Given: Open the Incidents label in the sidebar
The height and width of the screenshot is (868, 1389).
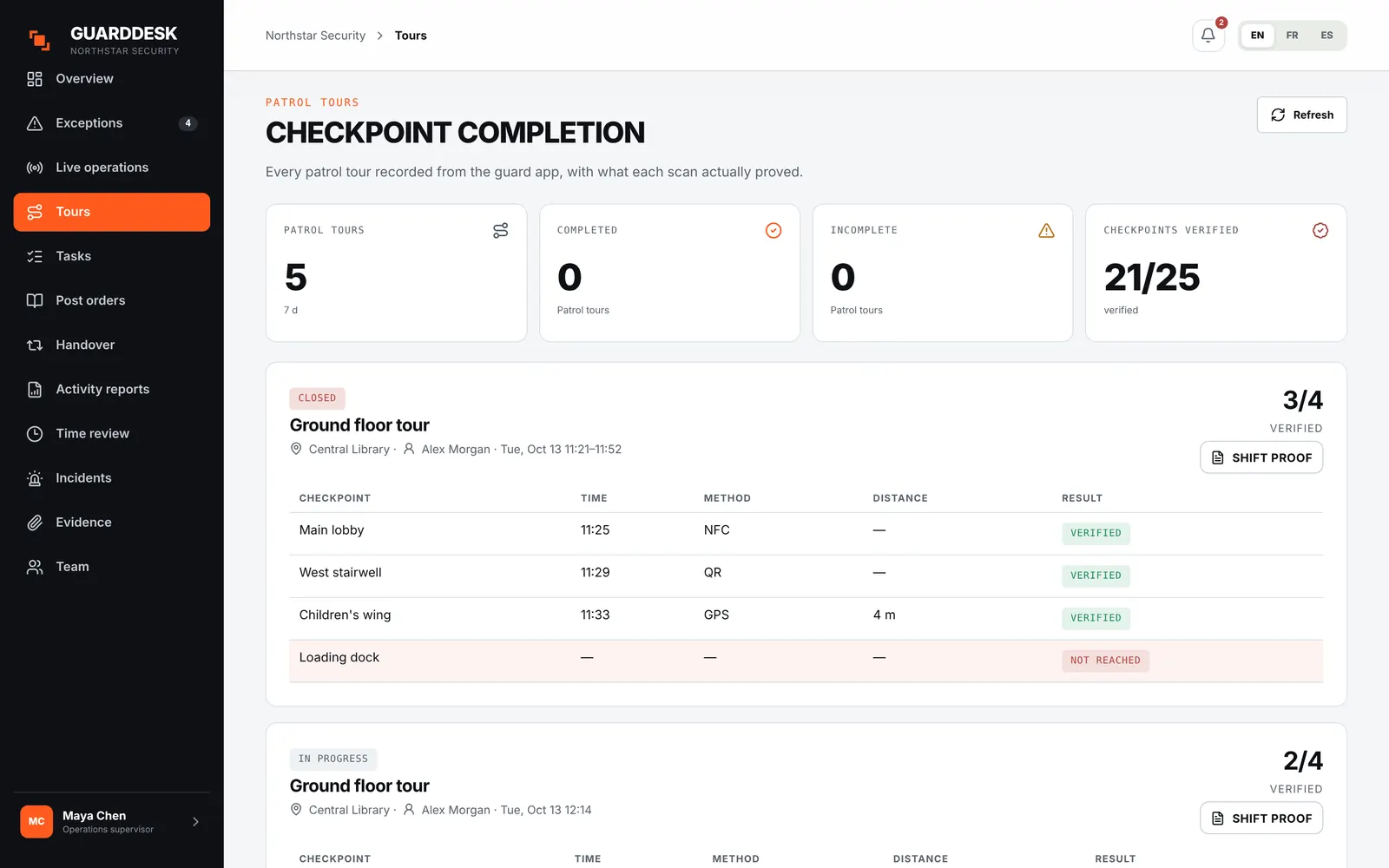Looking at the screenshot, I should tap(83, 478).
